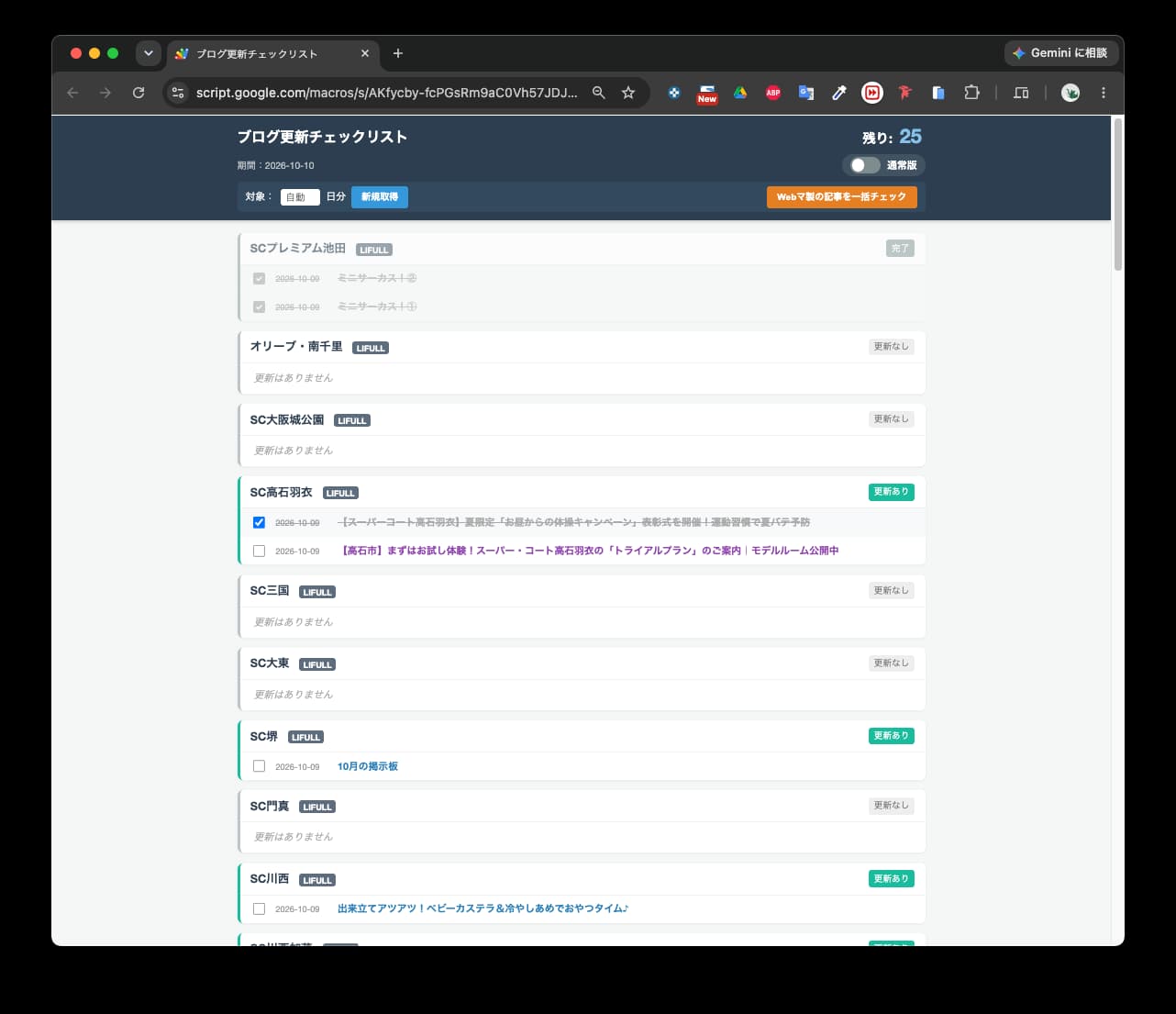The width and height of the screenshot is (1176, 1014).
Task: Click the Gemini に相談 button
Action: coord(1060,53)
